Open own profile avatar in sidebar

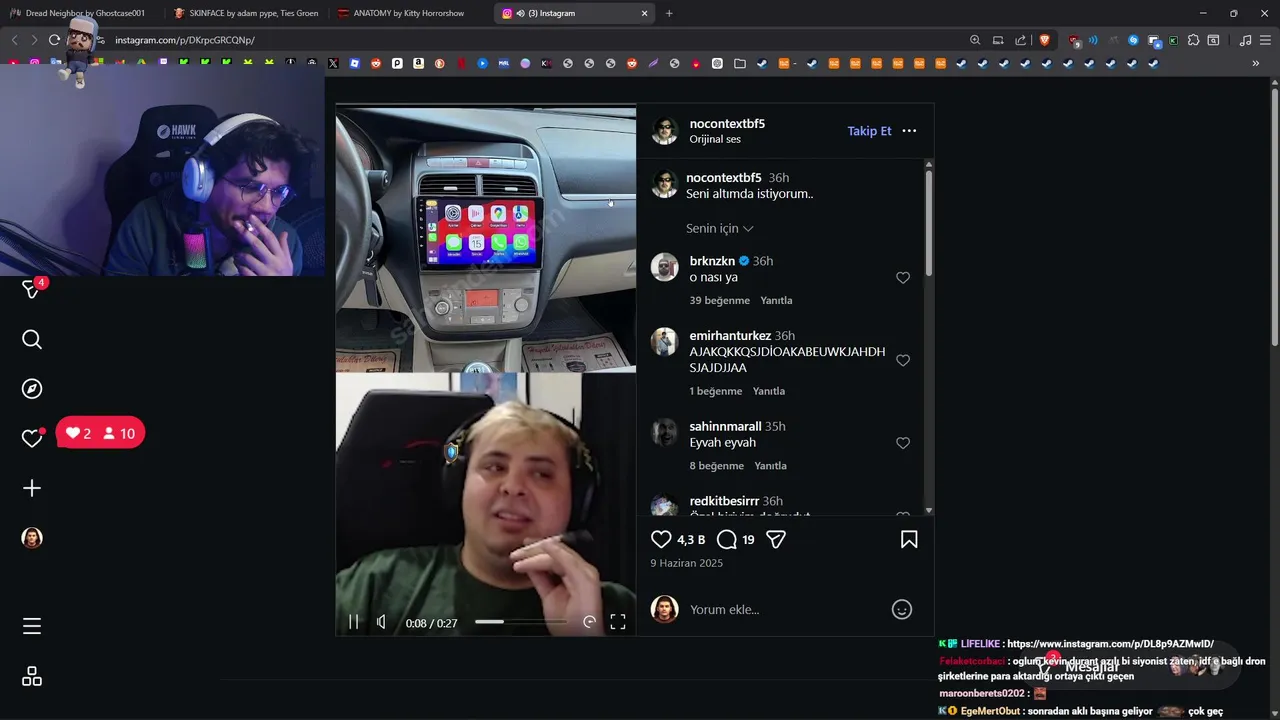pyautogui.click(x=32, y=538)
